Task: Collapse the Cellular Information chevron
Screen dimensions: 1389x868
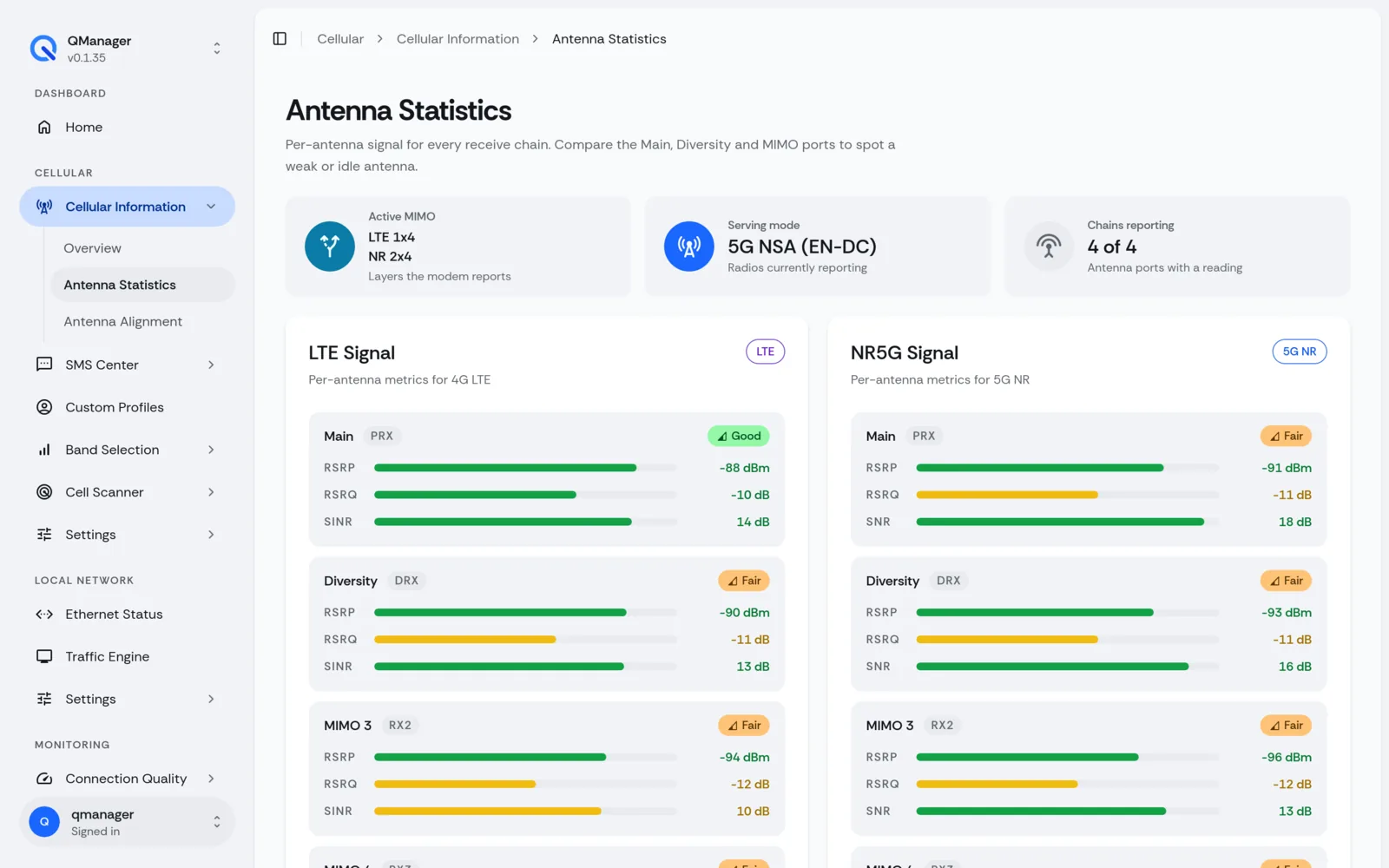Action: point(211,207)
